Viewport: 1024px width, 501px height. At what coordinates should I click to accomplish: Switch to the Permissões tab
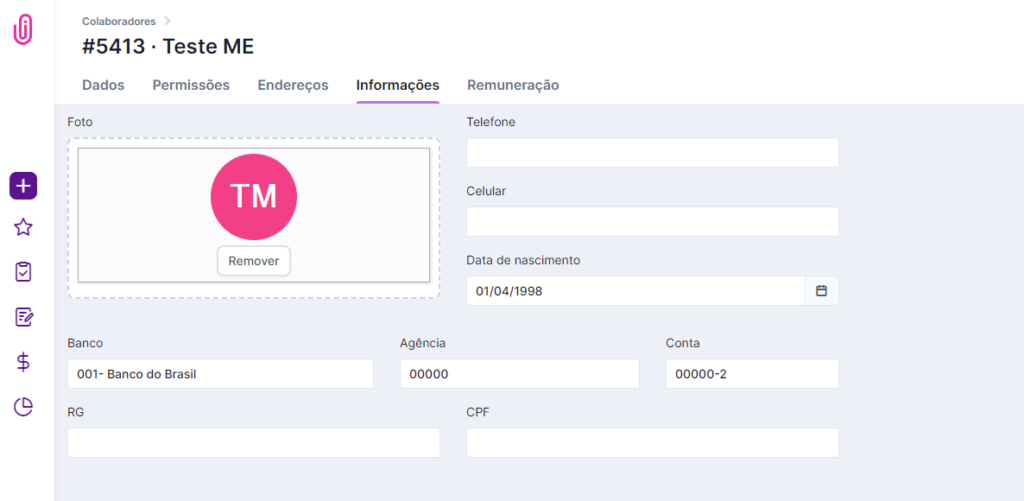pos(191,85)
